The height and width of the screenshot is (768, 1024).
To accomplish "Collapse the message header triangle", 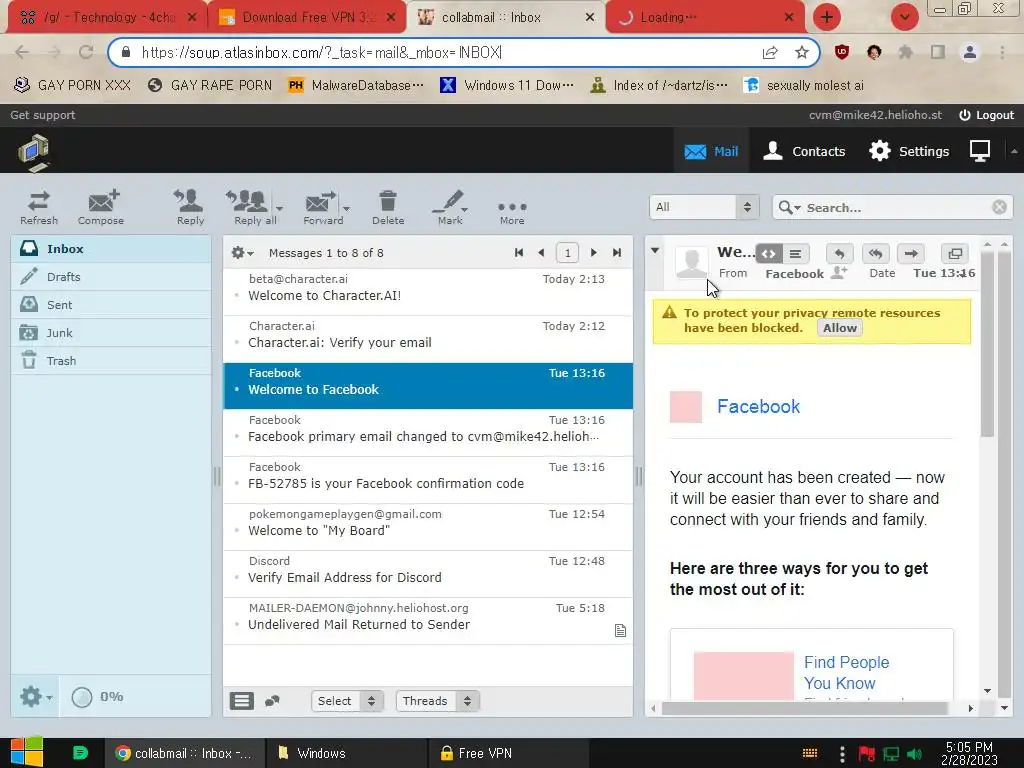I will point(655,250).
